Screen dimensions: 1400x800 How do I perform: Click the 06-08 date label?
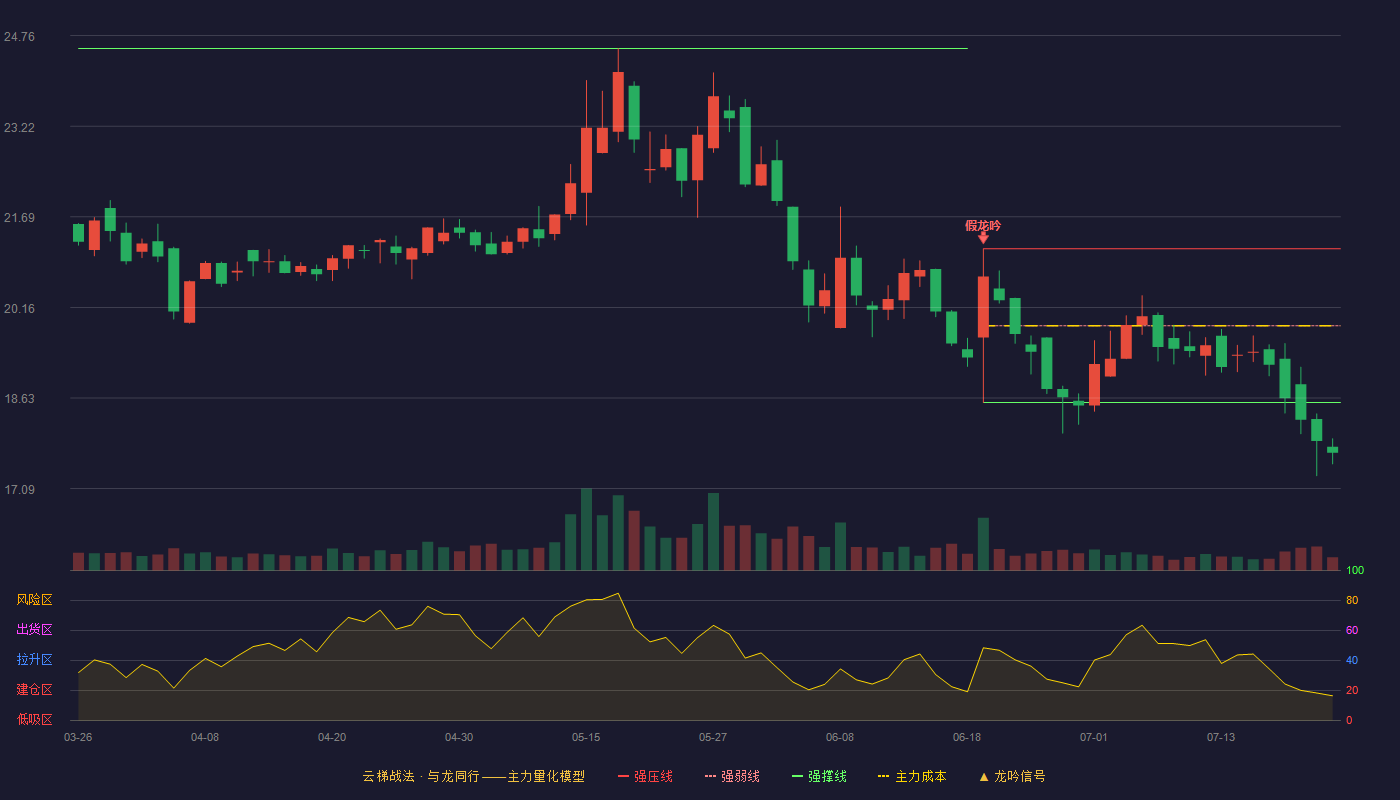(x=840, y=737)
